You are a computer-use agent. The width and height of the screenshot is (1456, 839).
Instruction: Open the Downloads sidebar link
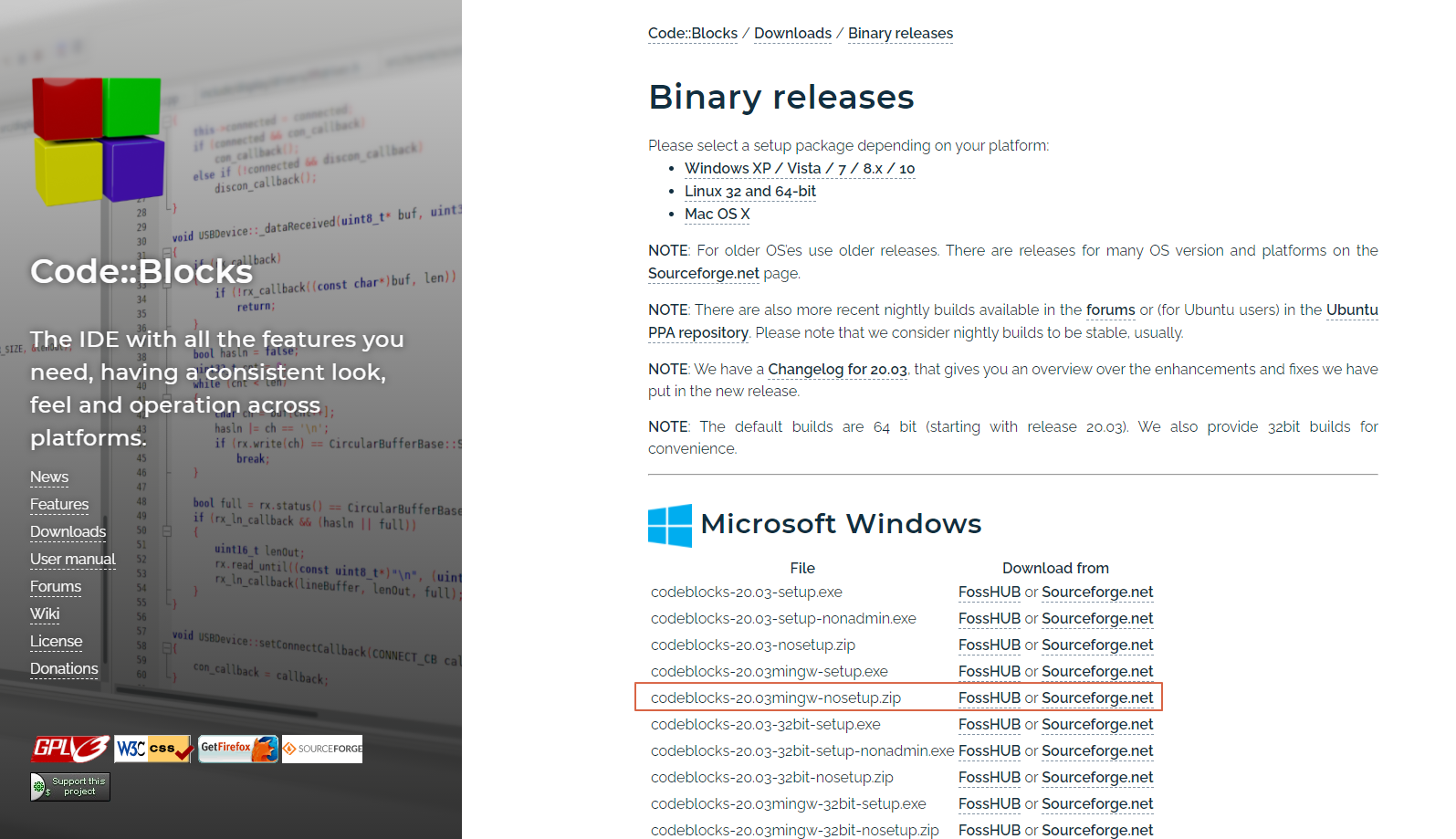[x=68, y=532]
